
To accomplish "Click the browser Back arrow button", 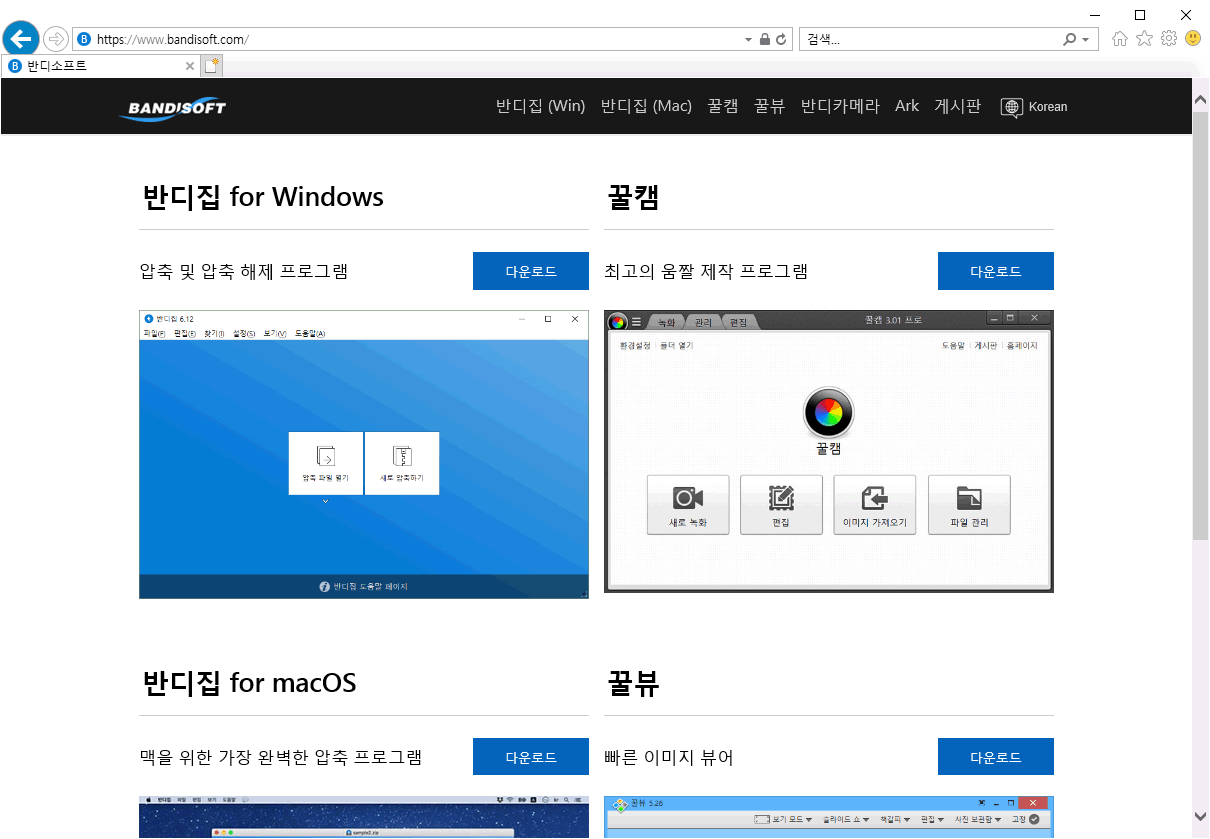I will [21, 39].
